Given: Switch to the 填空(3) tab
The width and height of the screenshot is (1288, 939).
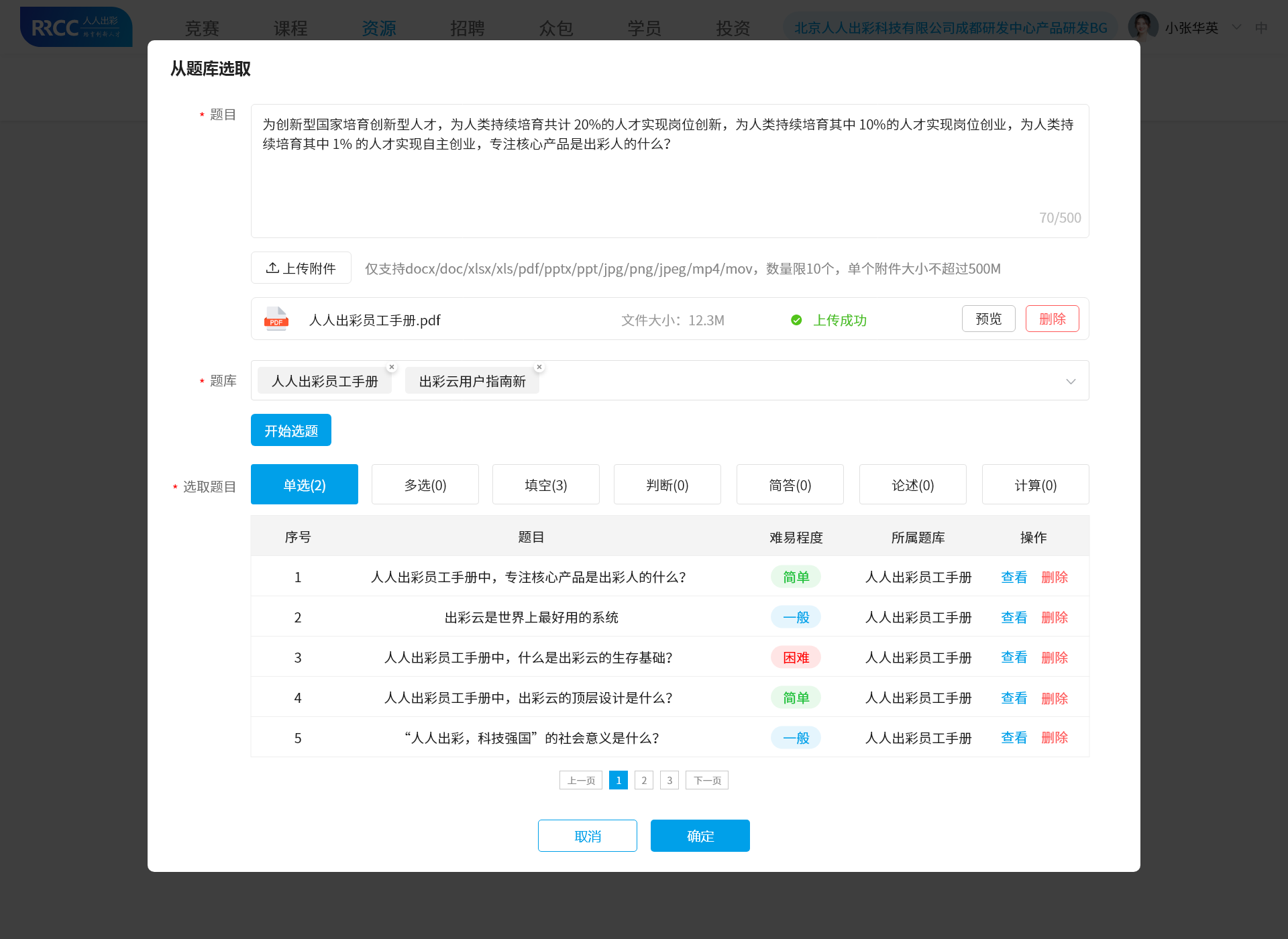Looking at the screenshot, I should [546, 484].
